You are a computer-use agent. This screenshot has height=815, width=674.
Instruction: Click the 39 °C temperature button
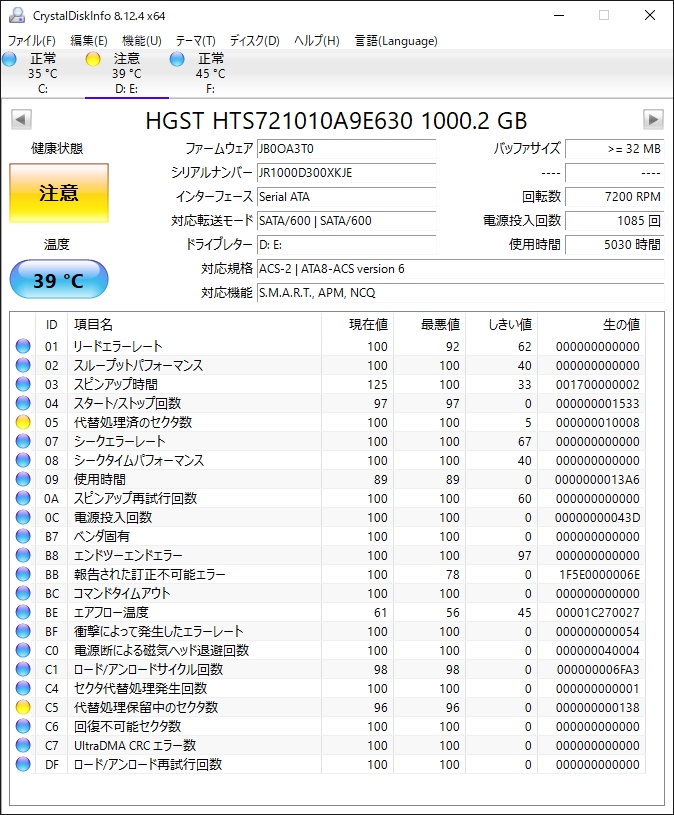click(58, 280)
